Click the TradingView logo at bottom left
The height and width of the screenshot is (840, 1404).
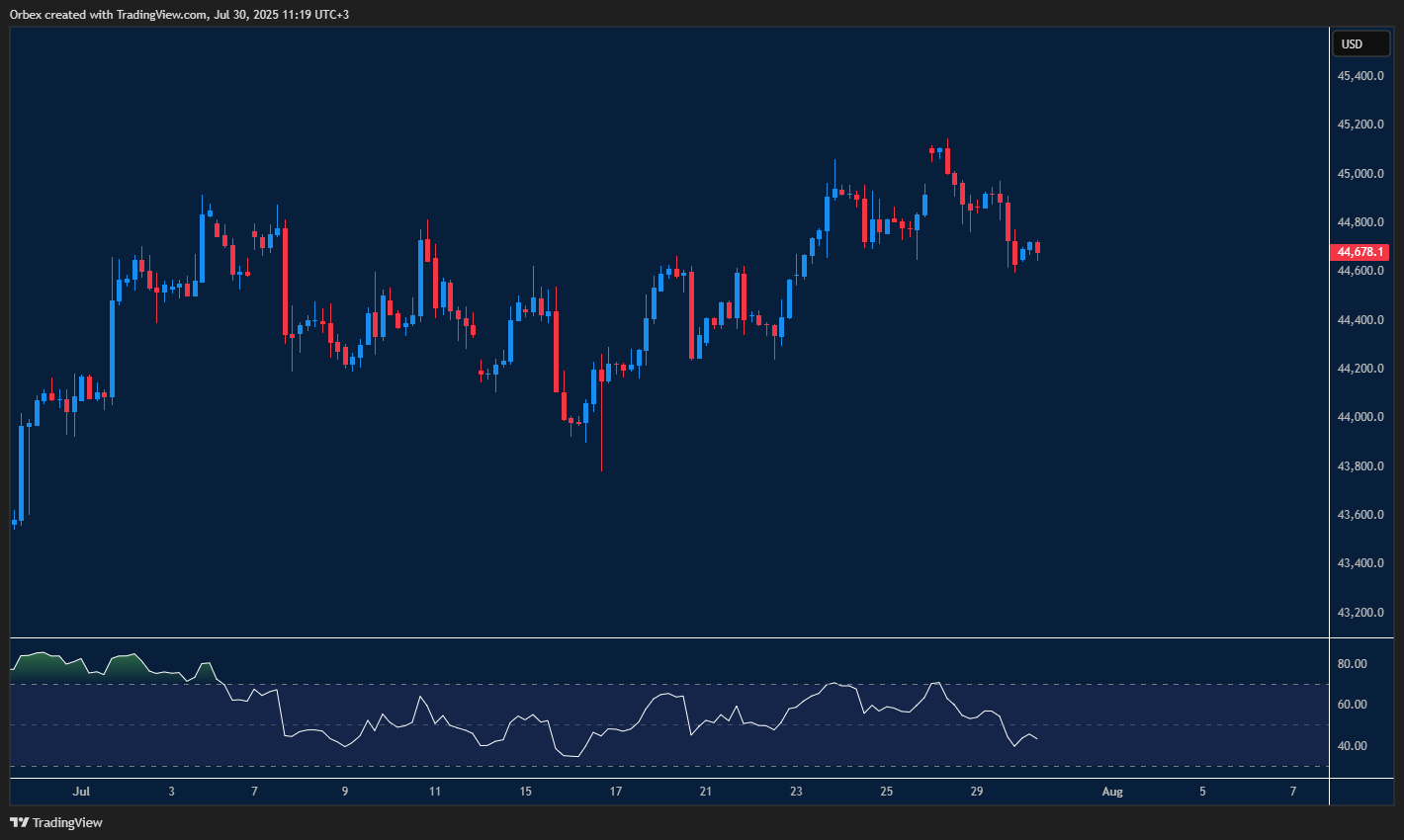56,822
